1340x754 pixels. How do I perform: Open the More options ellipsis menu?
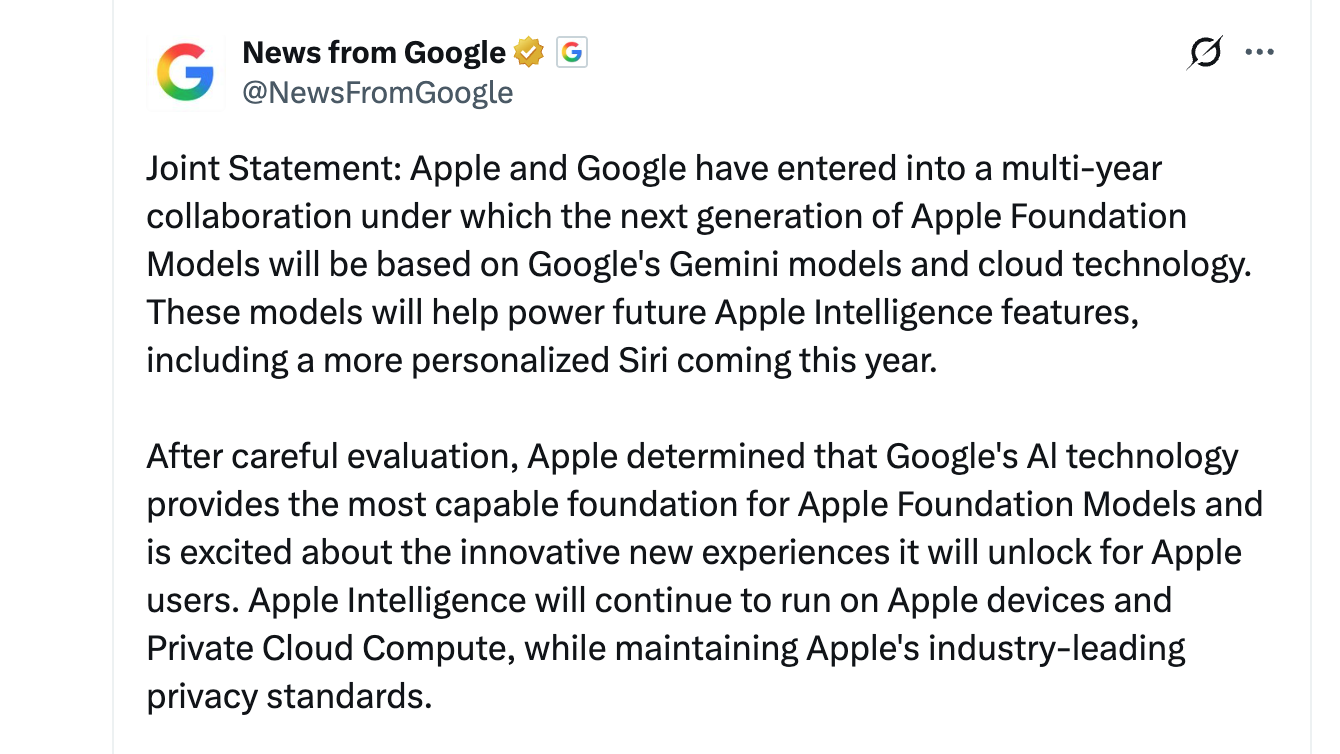click(1260, 52)
